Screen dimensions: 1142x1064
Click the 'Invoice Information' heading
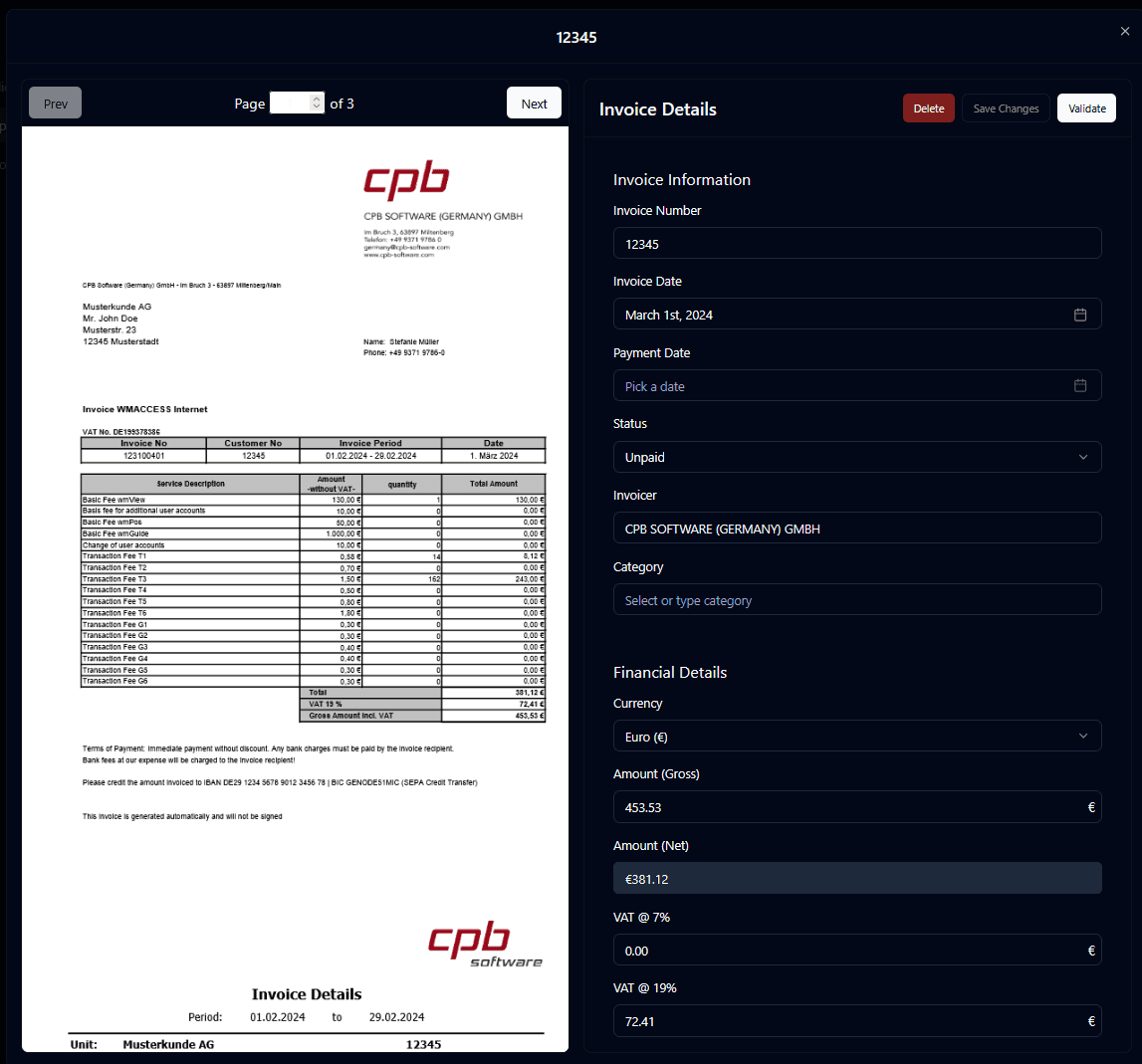coord(682,180)
